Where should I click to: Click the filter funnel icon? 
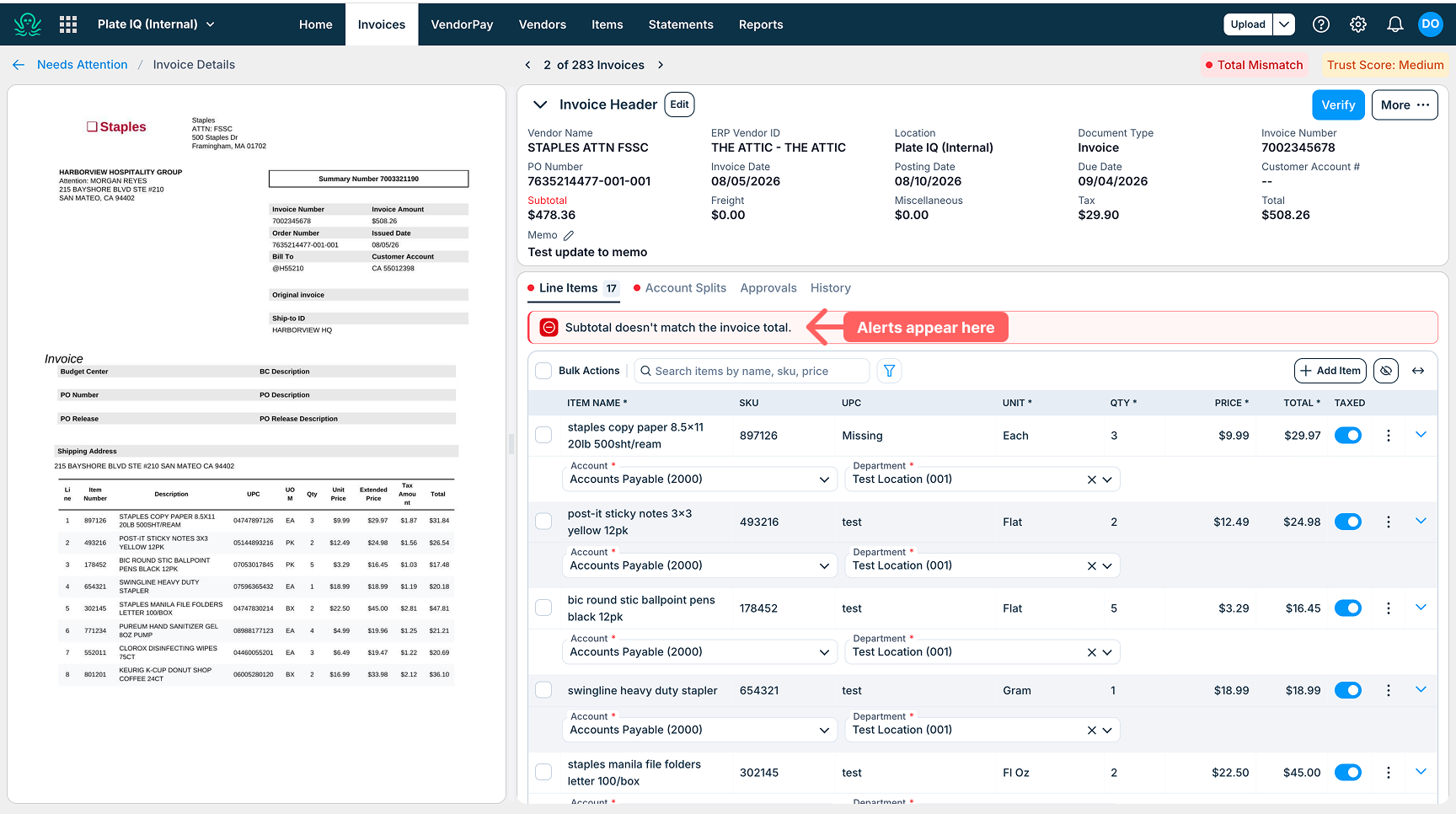(889, 371)
